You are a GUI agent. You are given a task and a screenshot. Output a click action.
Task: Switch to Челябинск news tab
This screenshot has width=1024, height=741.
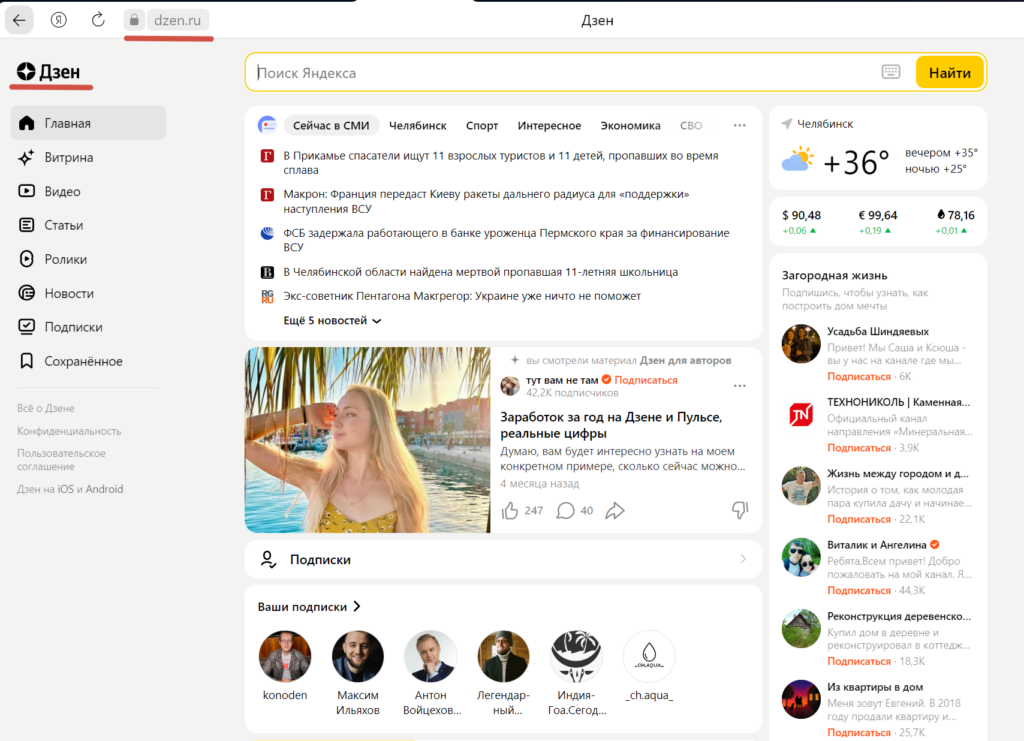417,125
